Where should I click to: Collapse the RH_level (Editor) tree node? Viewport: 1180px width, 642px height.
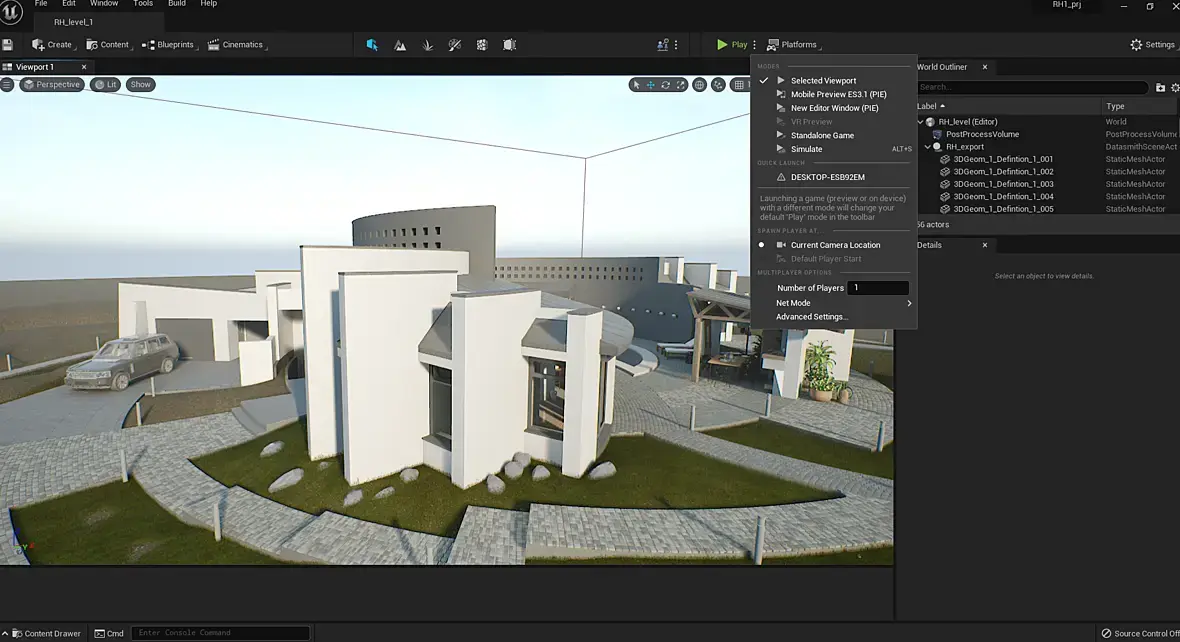tap(920, 122)
